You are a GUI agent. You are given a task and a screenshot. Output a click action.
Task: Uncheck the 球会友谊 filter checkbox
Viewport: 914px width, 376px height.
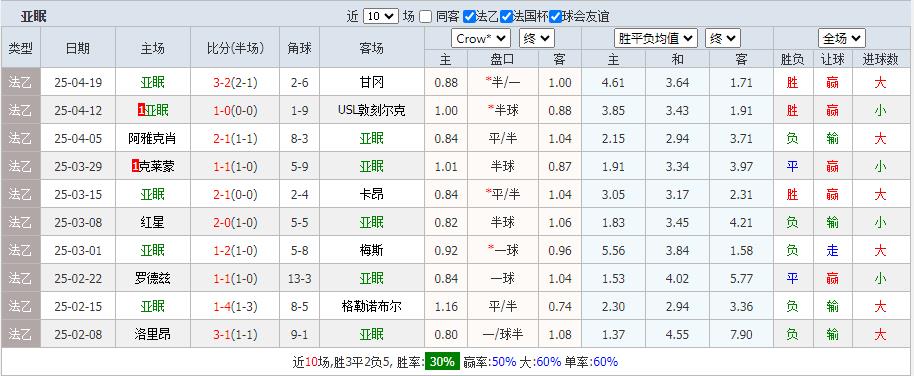tap(556, 16)
